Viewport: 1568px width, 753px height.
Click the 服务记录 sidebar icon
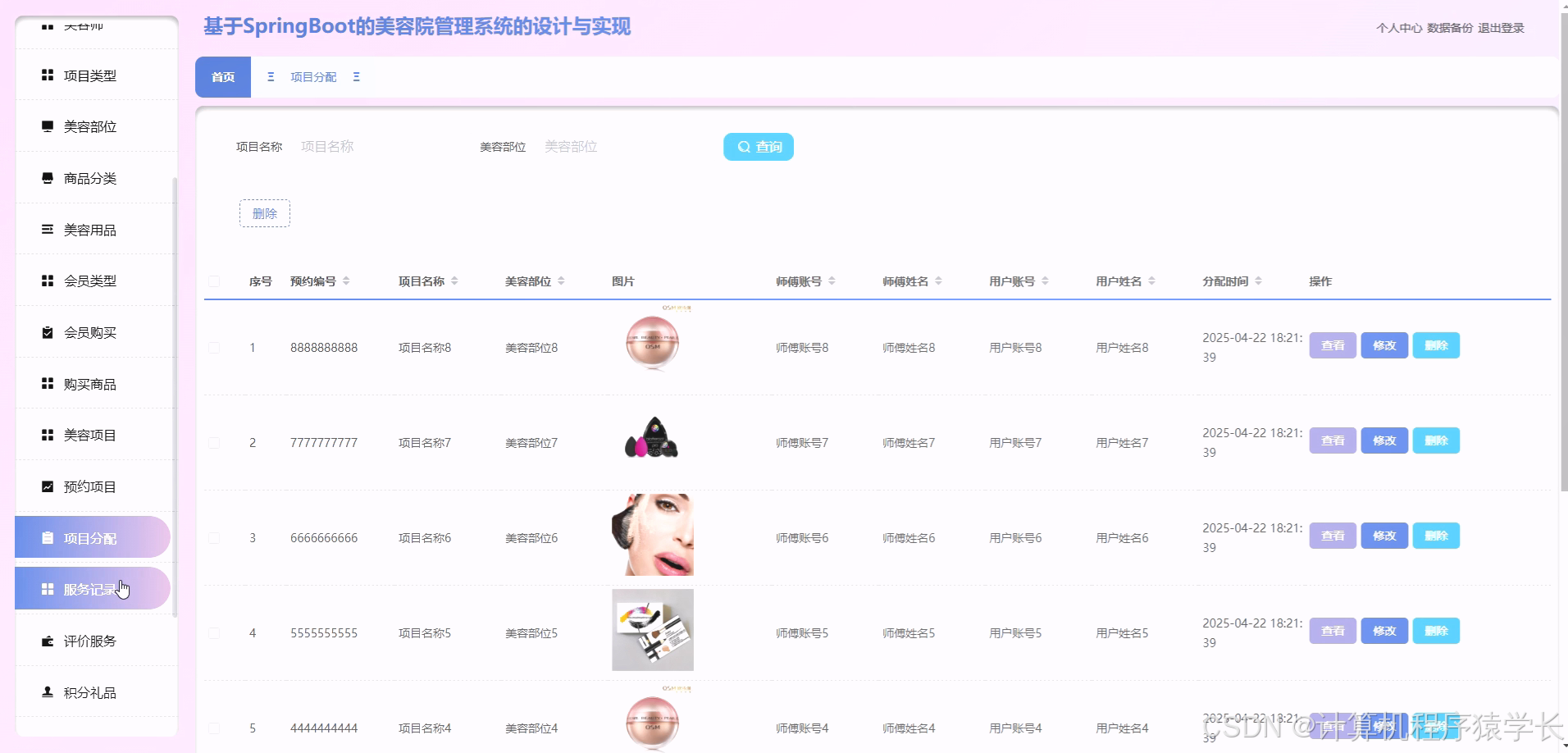click(48, 589)
